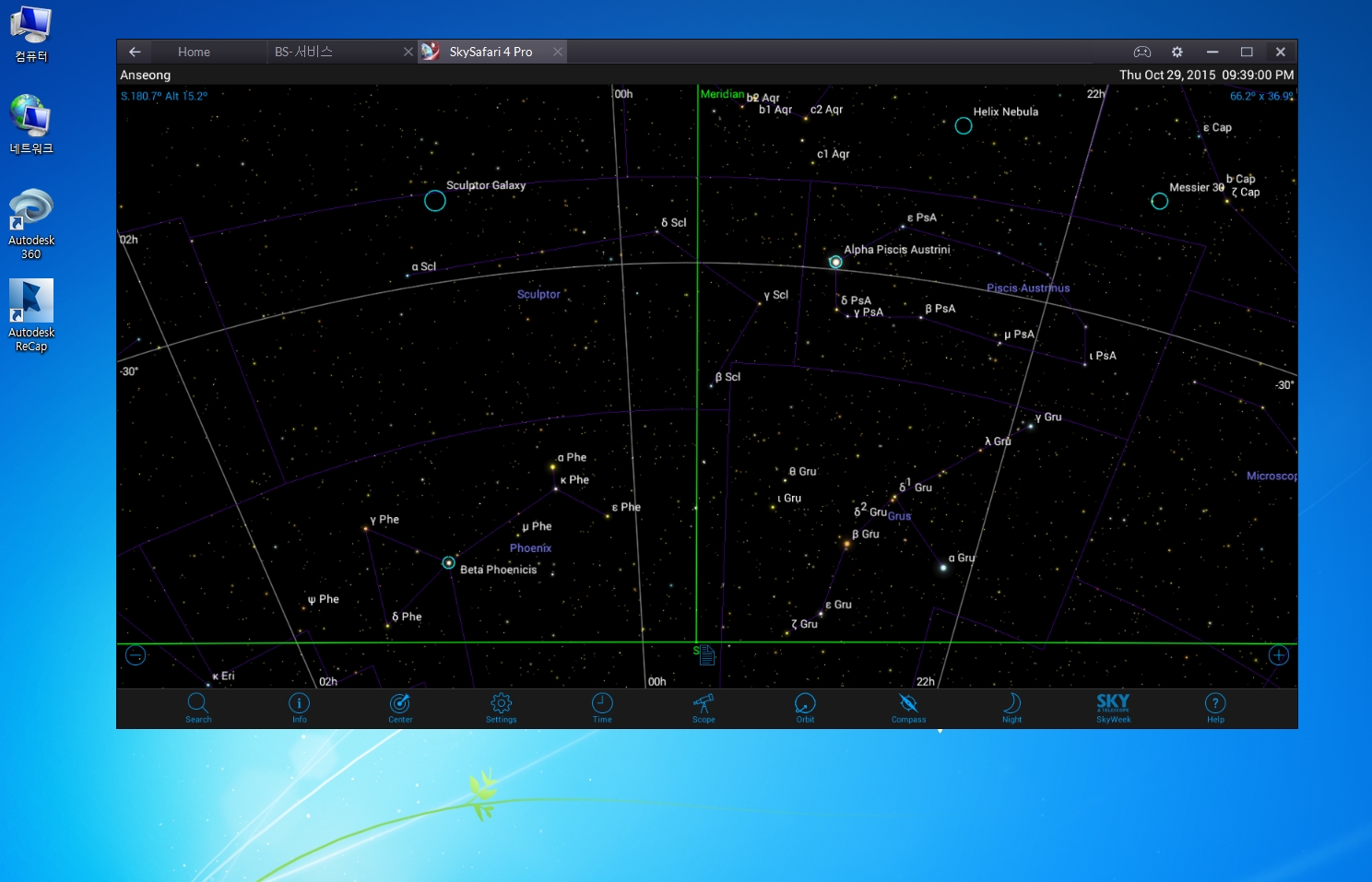
Task: Toggle Night vision mode
Action: (x=1011, y=707)
